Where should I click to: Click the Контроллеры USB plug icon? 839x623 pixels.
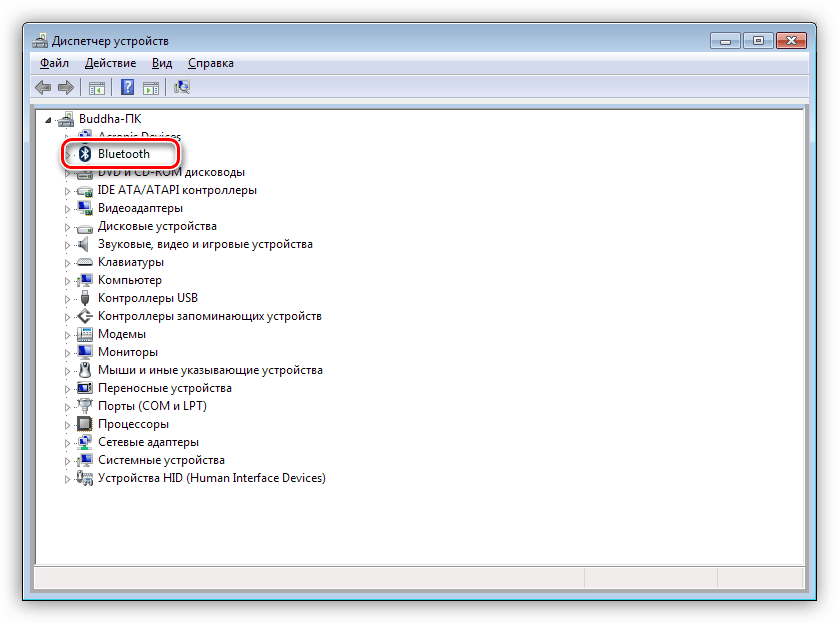click(85, 298)
